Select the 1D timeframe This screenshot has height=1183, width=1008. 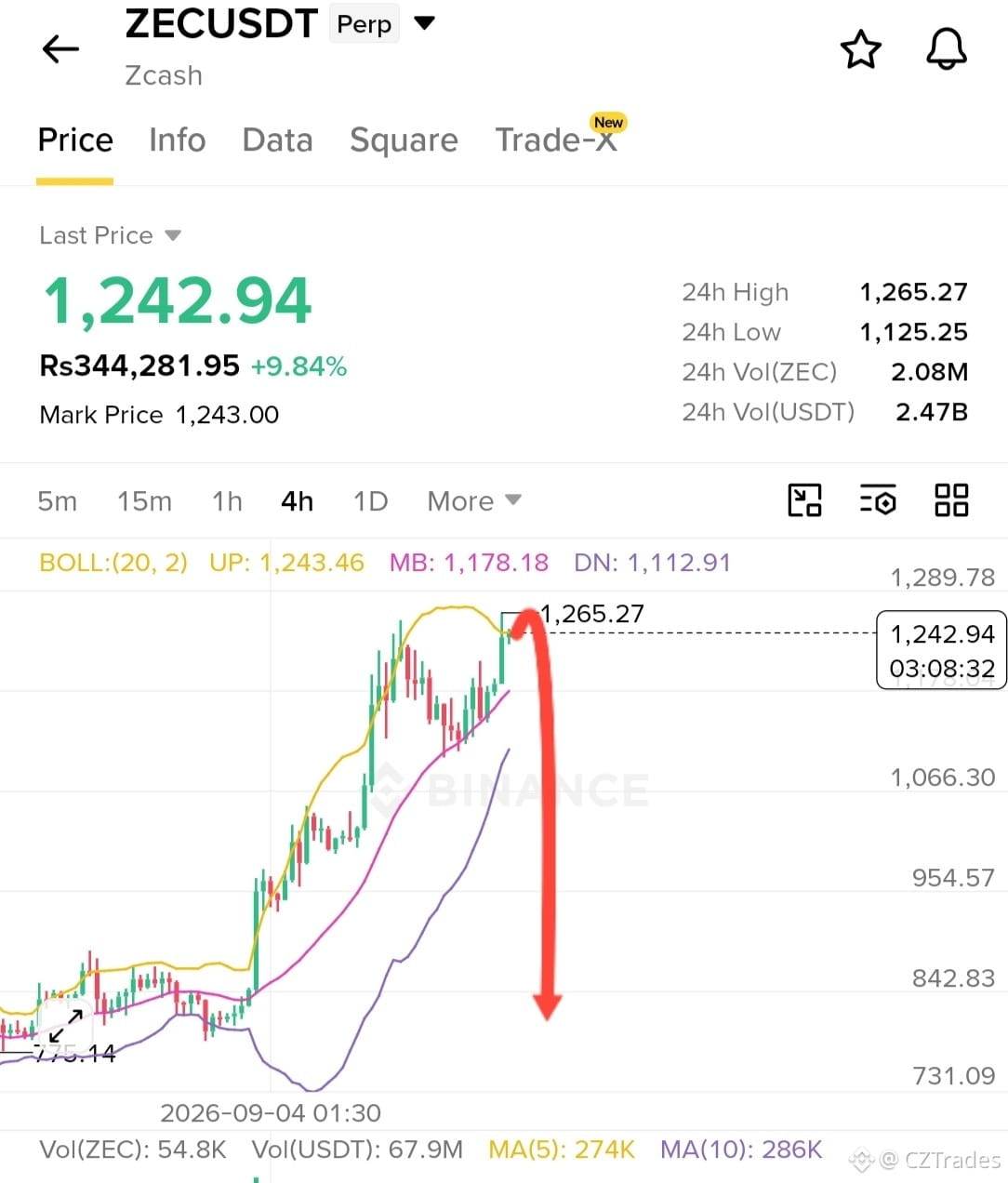point(370,501)
